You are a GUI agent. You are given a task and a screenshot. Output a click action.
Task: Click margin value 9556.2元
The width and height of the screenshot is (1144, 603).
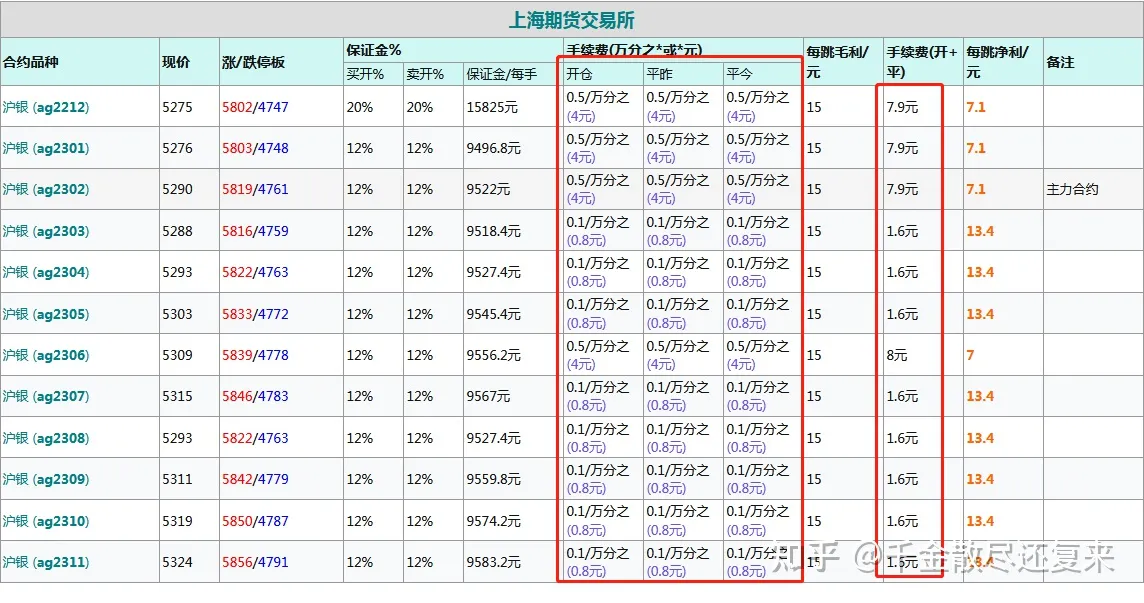pos(493,356)
